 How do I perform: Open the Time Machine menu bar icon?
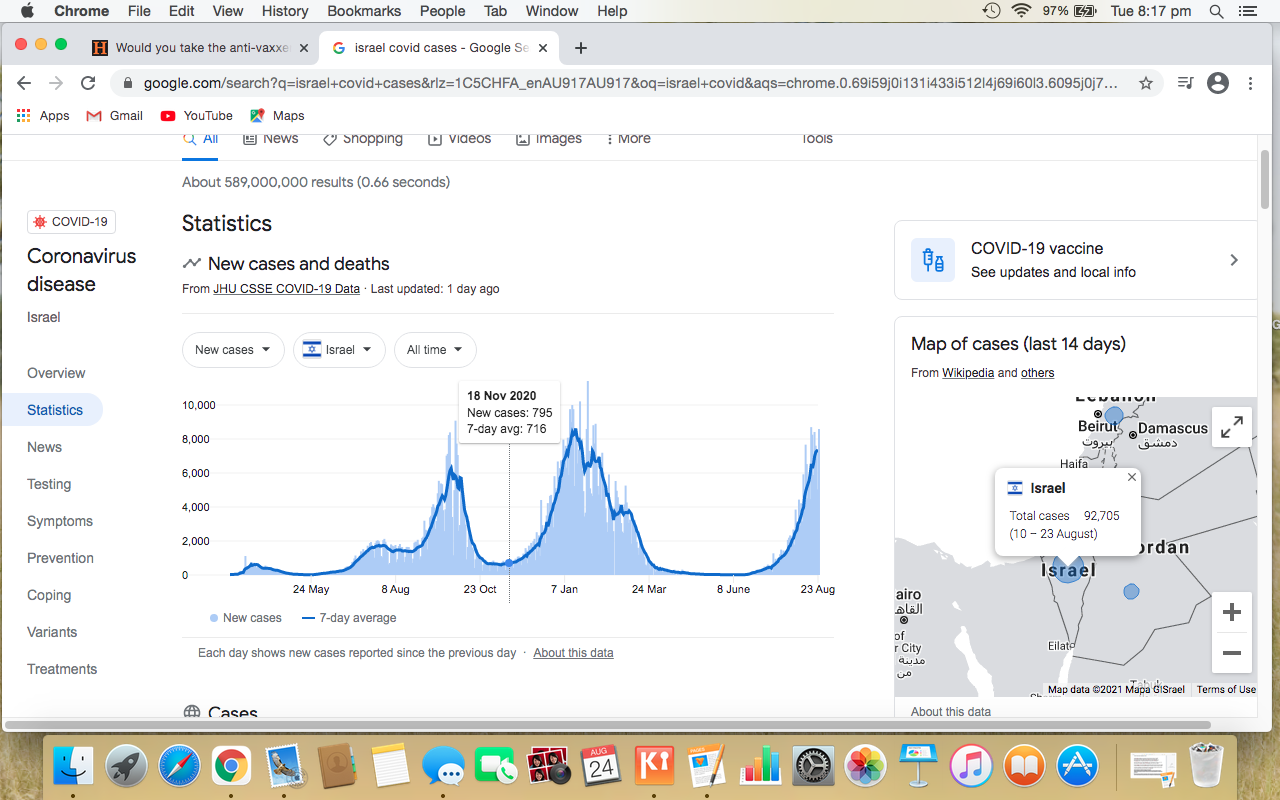click(x=991, y=12)
